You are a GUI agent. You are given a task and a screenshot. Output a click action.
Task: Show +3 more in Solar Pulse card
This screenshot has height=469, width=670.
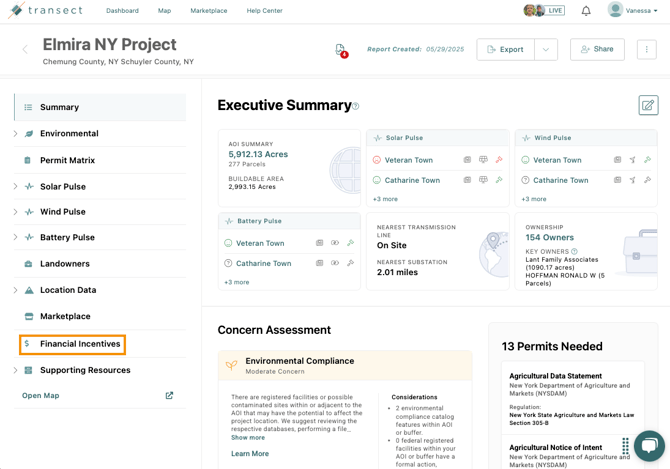click(385, 199)
